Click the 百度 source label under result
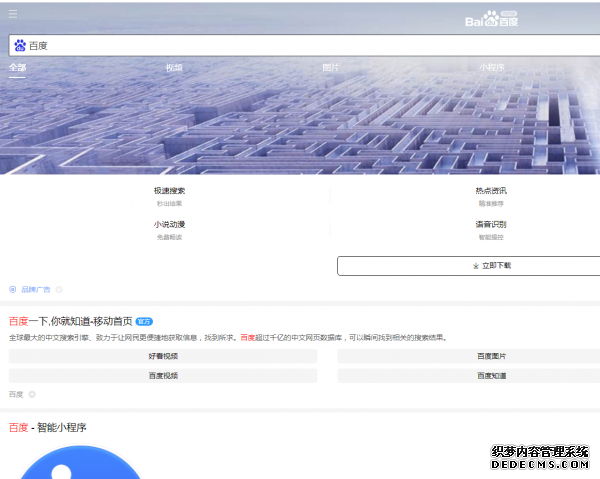Image resolution: width=600 pixels, height=479 pixels. click(16, 394)
